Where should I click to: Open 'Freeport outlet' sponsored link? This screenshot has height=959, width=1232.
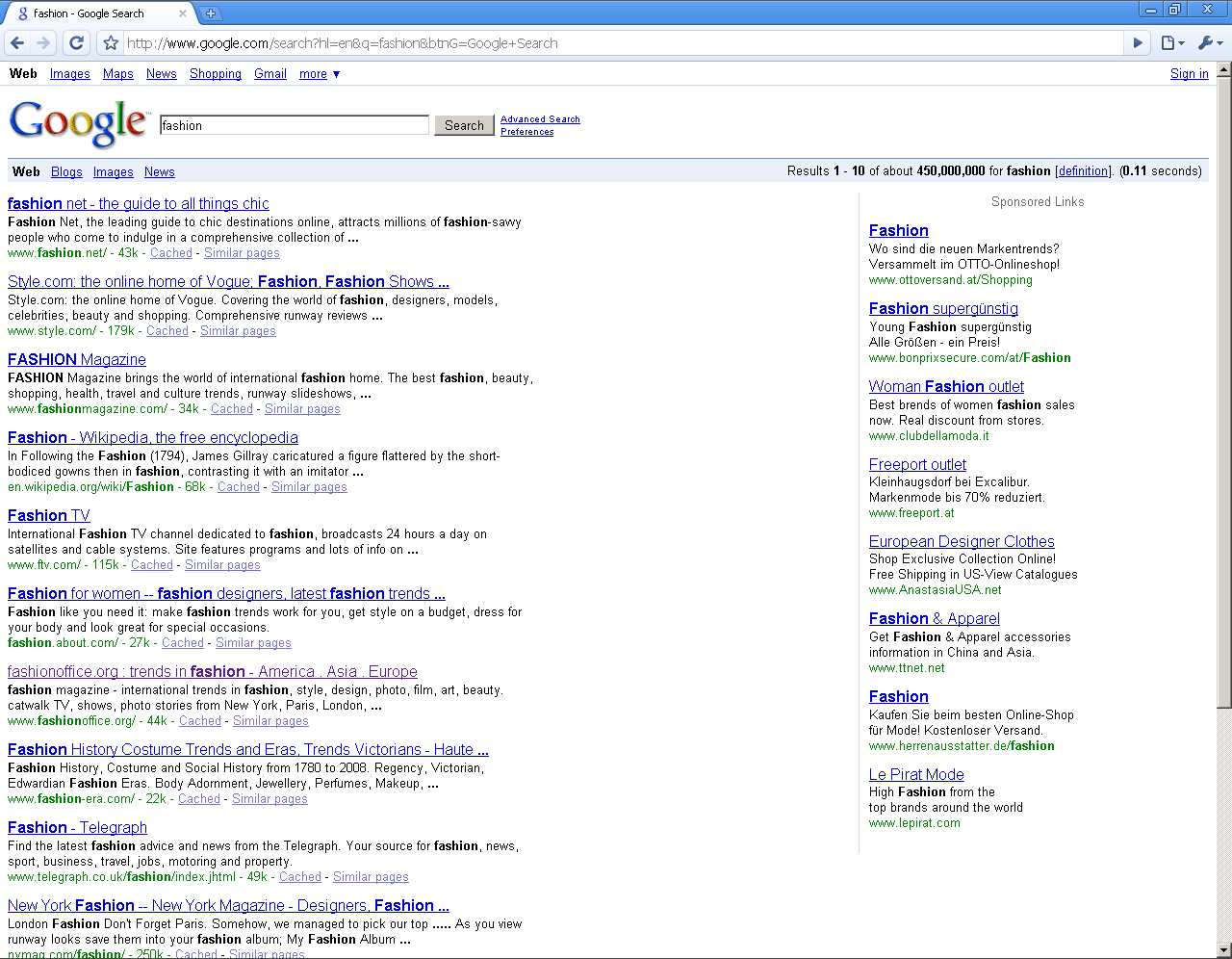tap(917, 464)
